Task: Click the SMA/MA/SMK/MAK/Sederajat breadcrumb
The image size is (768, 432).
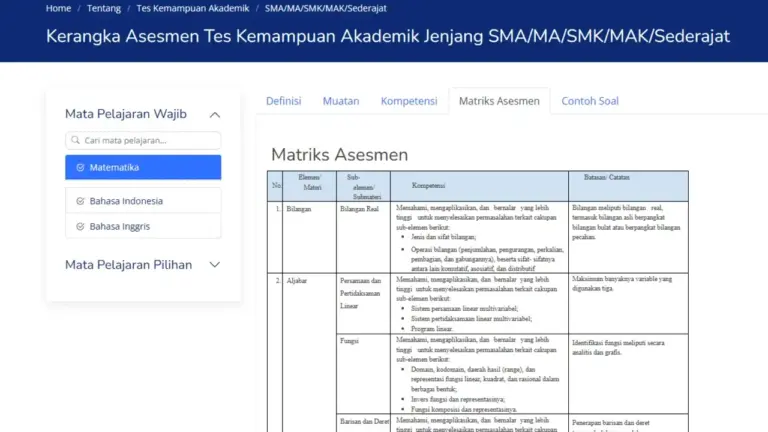Action: tap(326, 8)
